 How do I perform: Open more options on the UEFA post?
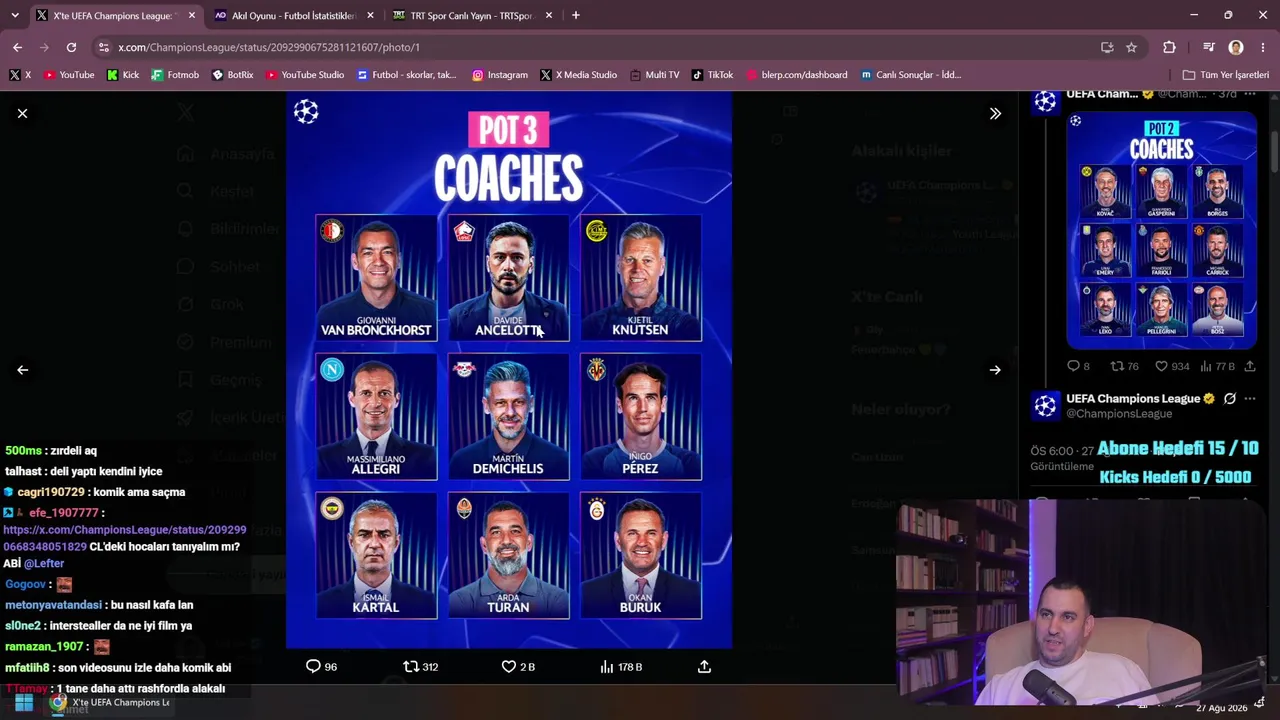click(1250, 399)
